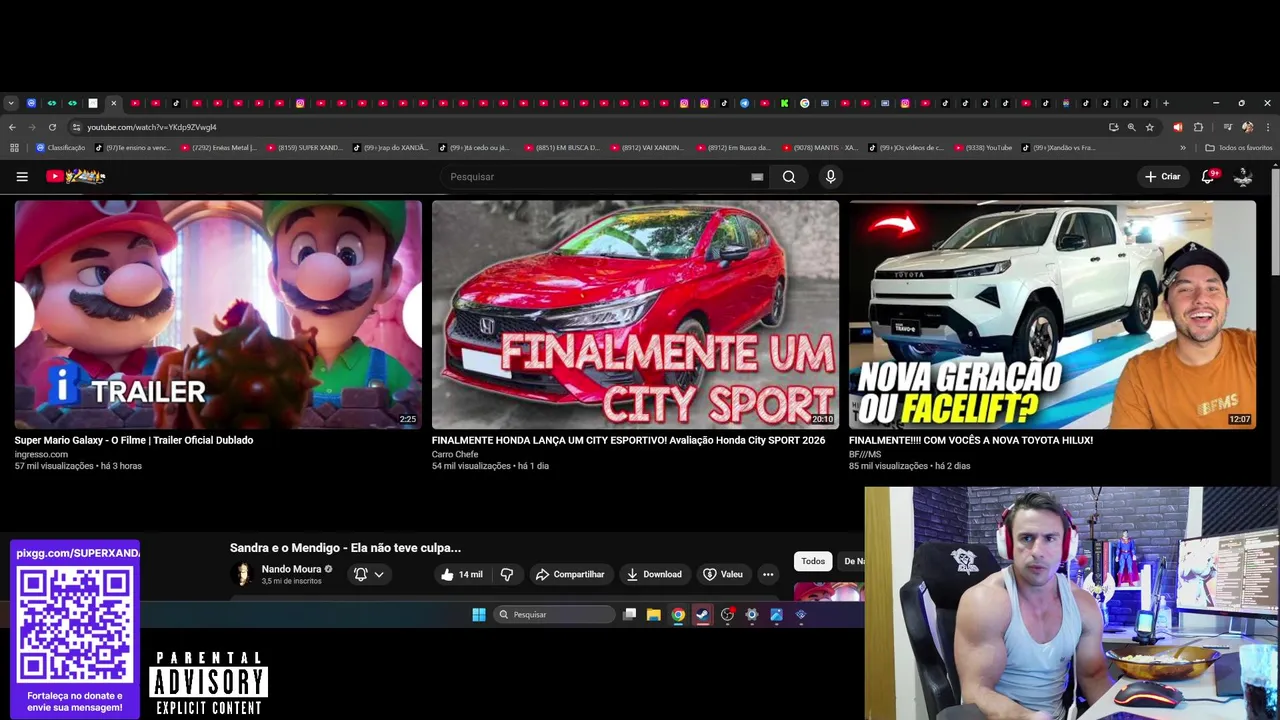Open the Nova Toyota Hilux video thumbnail
This screenshot has height=720, width=1280.
point(1052,315)
